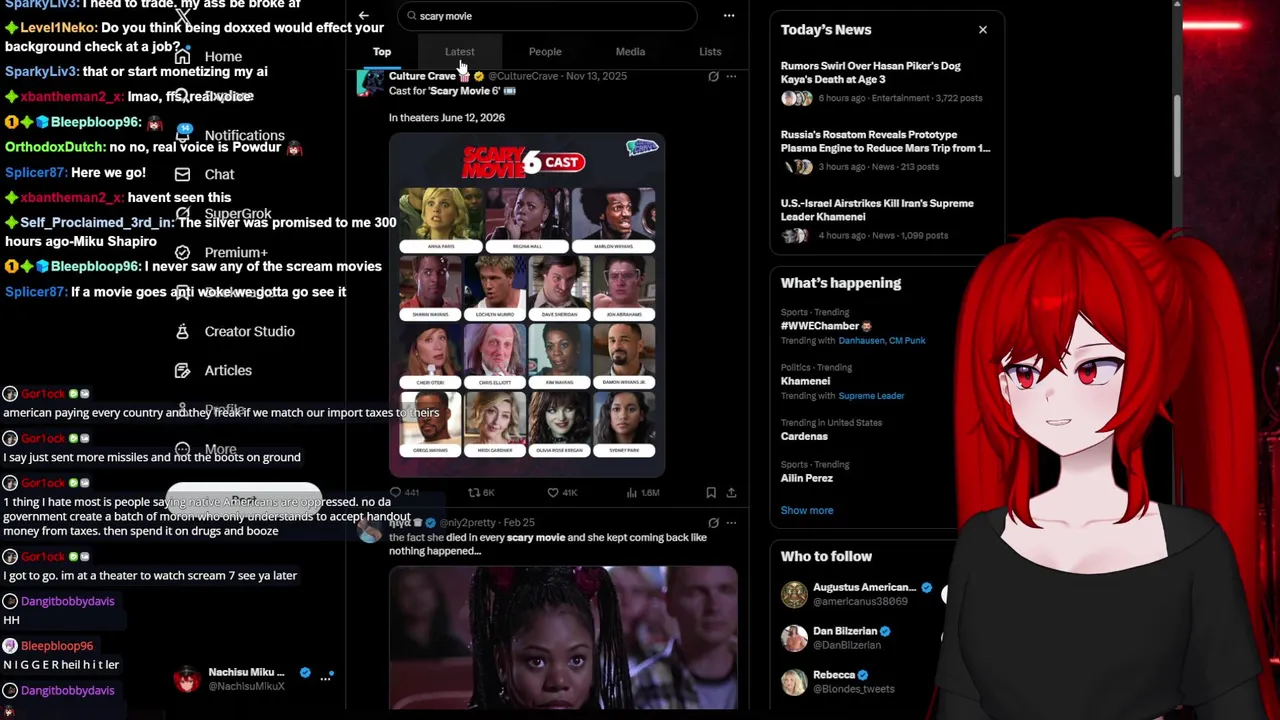Open U.S.-Israel Airstrikes news story
Image resolution: width=1280 pixels, height=720 pixels.
[x=885, y=219]
